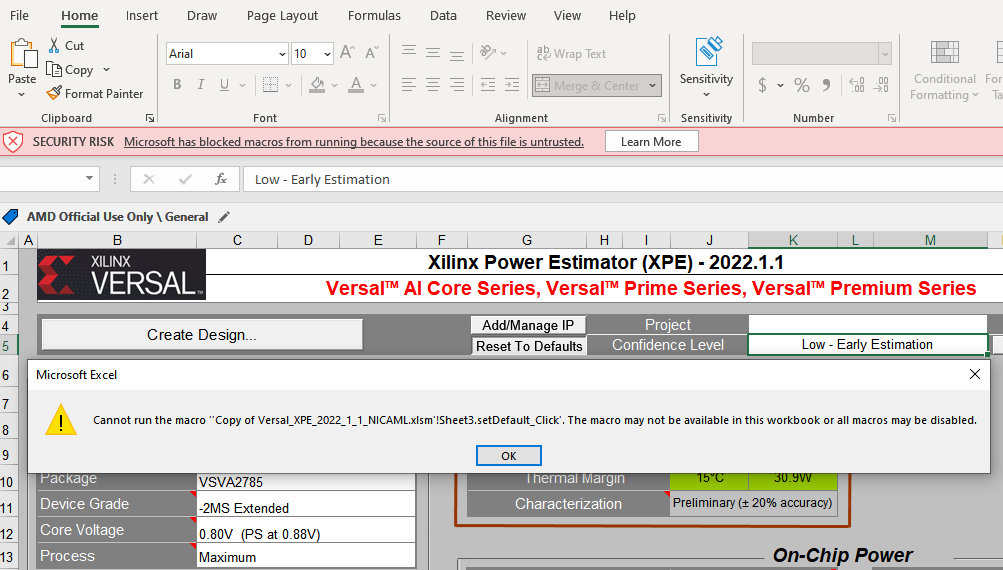The width and height of the screenshot is (1003, 570).
Task: Switch to the Page Layout tab
Action: pyautogui.click(x=282, y=15)
